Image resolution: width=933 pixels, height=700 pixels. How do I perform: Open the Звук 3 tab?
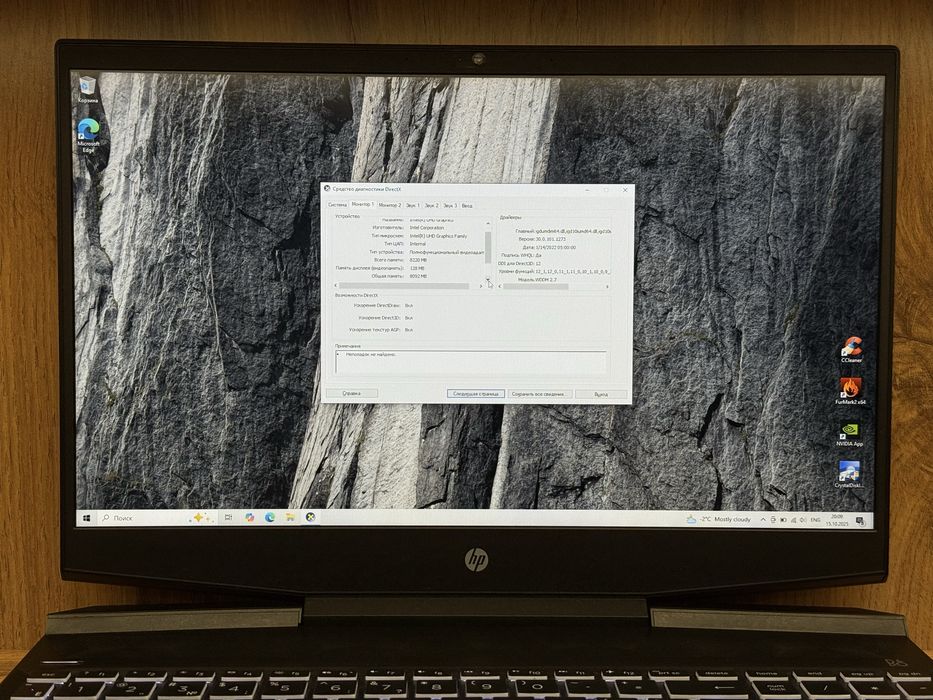coord(450,205)
